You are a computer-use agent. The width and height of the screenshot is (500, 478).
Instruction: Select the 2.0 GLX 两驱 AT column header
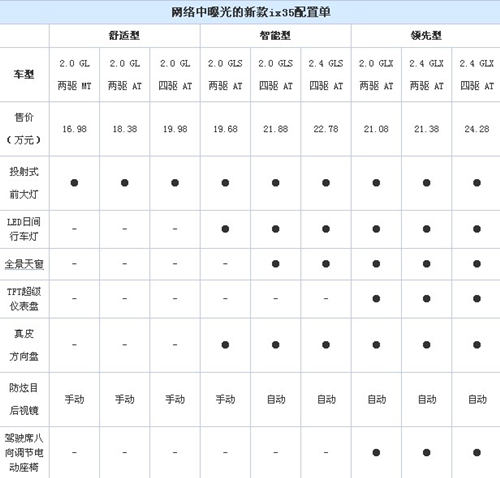tap(376, 74)
